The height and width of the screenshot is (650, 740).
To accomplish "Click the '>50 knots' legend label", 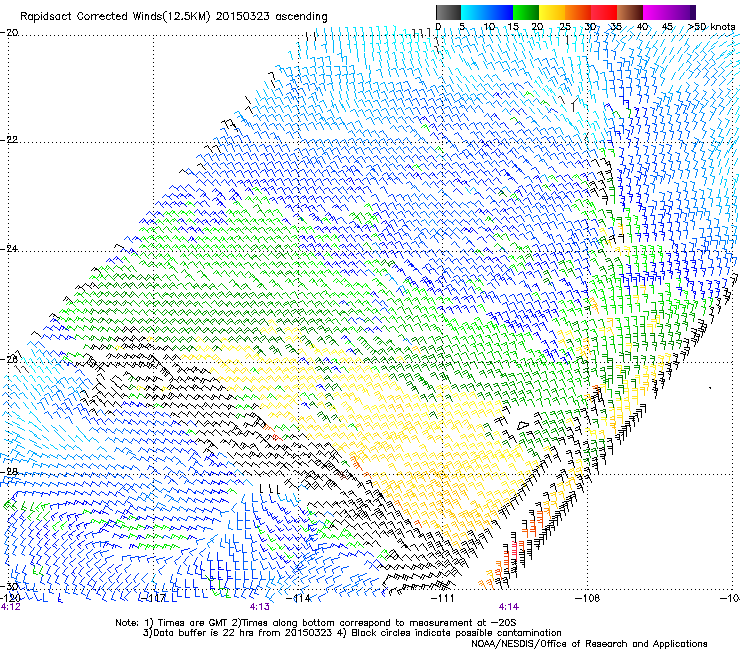I will pyautogui.click(x=711, y=27).
